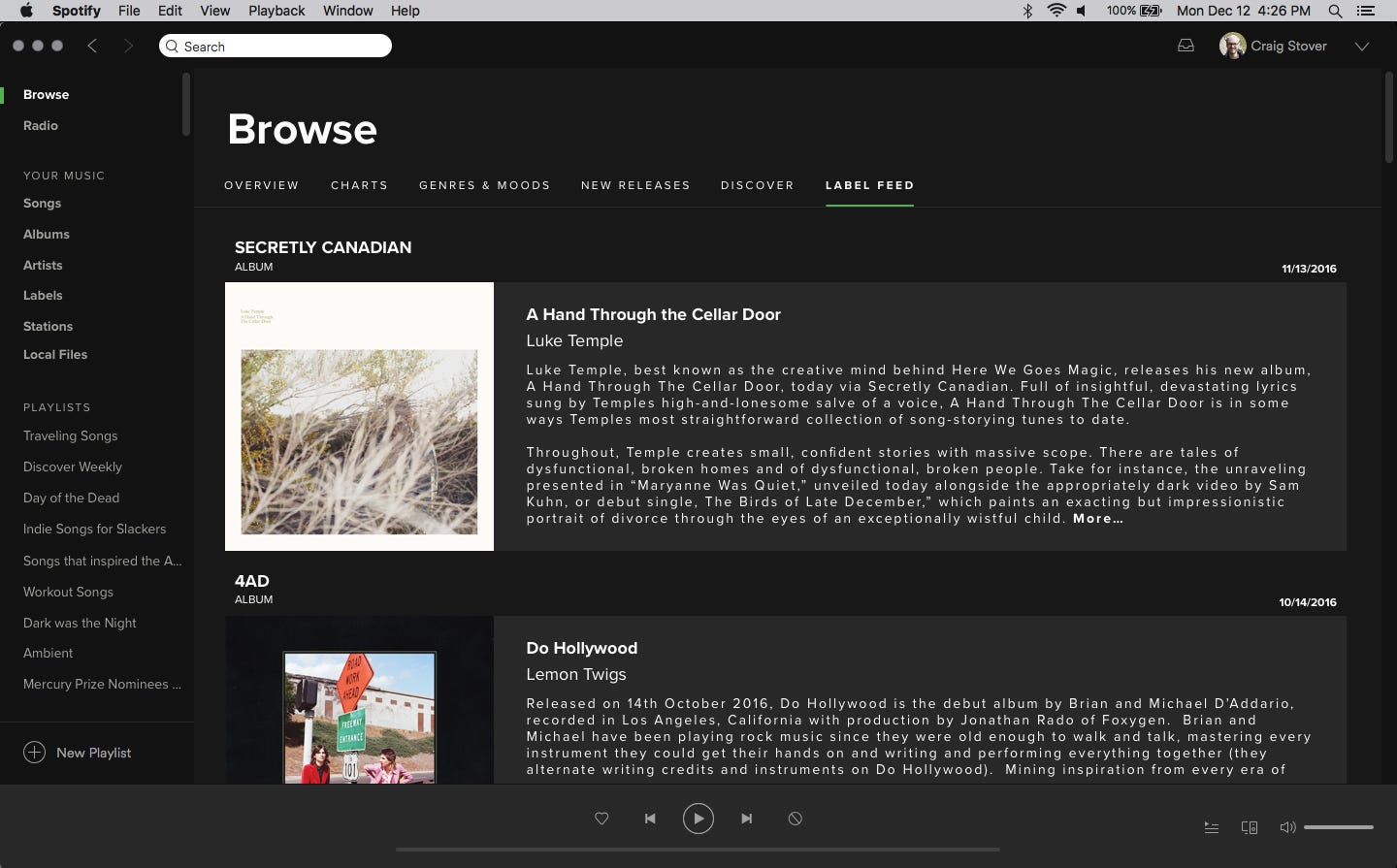Open the Luke Temple artist link
This screenshot has width=1397, height=868.
(574, 340)
